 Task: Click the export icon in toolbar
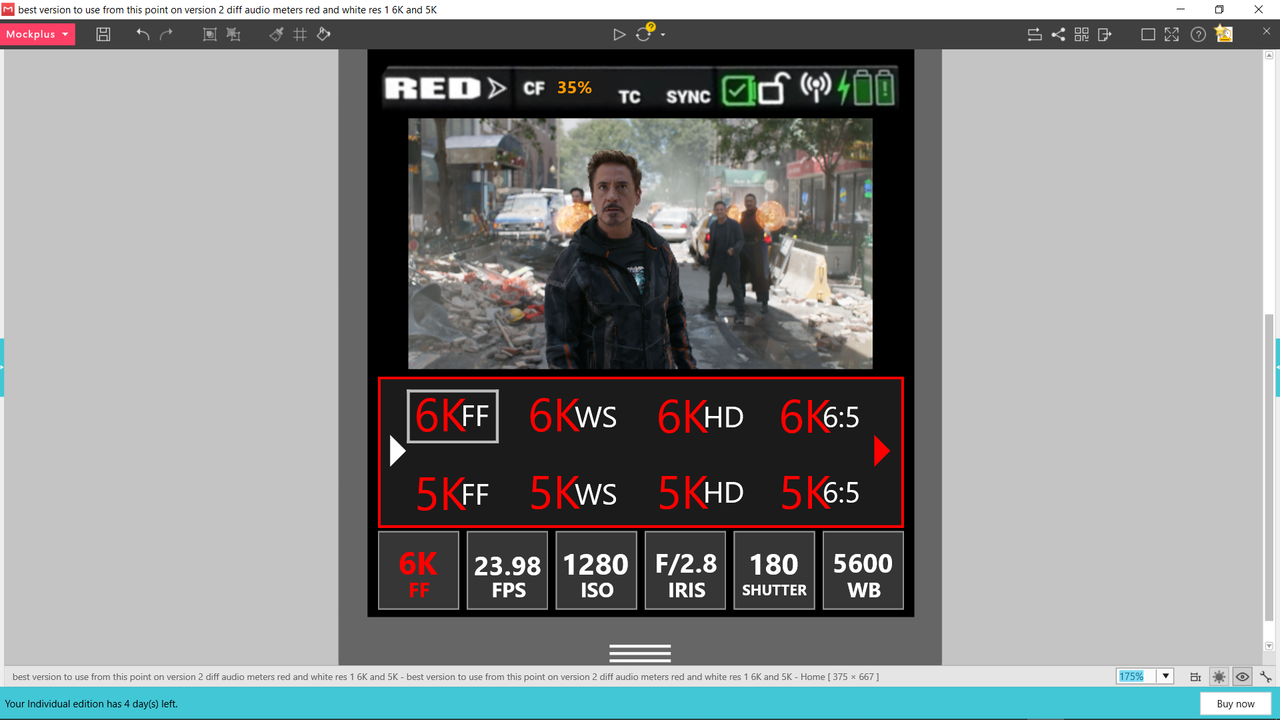point(1104,34)
